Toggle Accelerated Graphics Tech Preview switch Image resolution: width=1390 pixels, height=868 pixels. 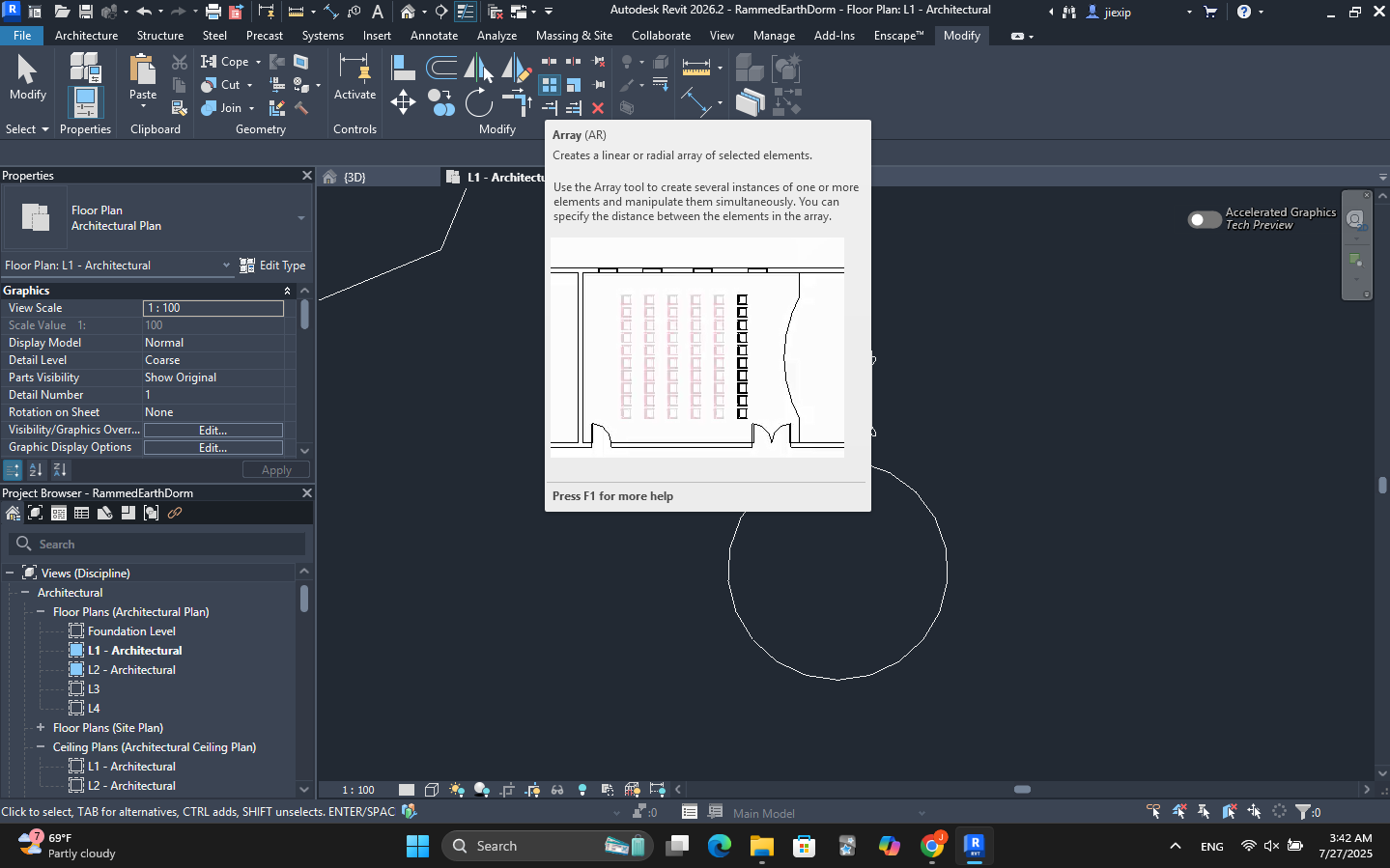pos(1205,219)
